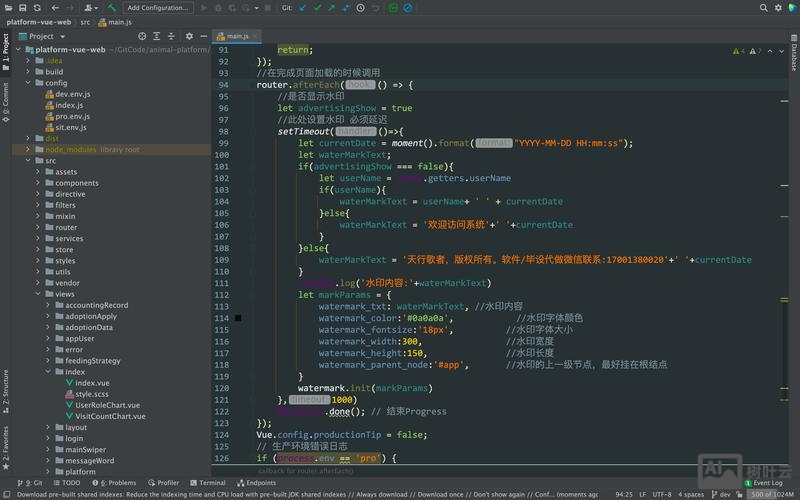Screen dimensions: 800x500
Task: Collapse the config folder in tree
Action: (27, 83)
